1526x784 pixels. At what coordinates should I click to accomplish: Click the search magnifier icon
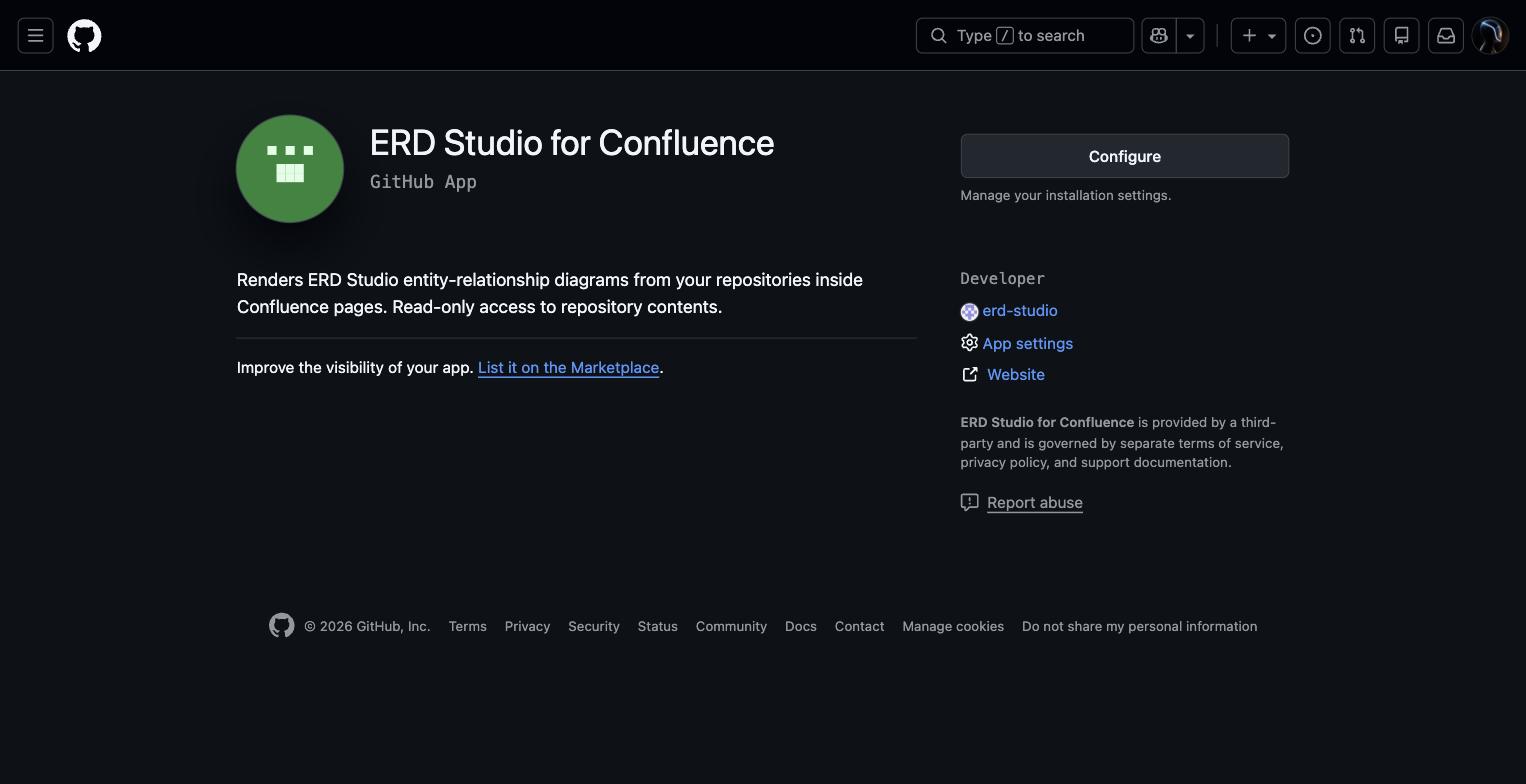(x=938, y=36)
